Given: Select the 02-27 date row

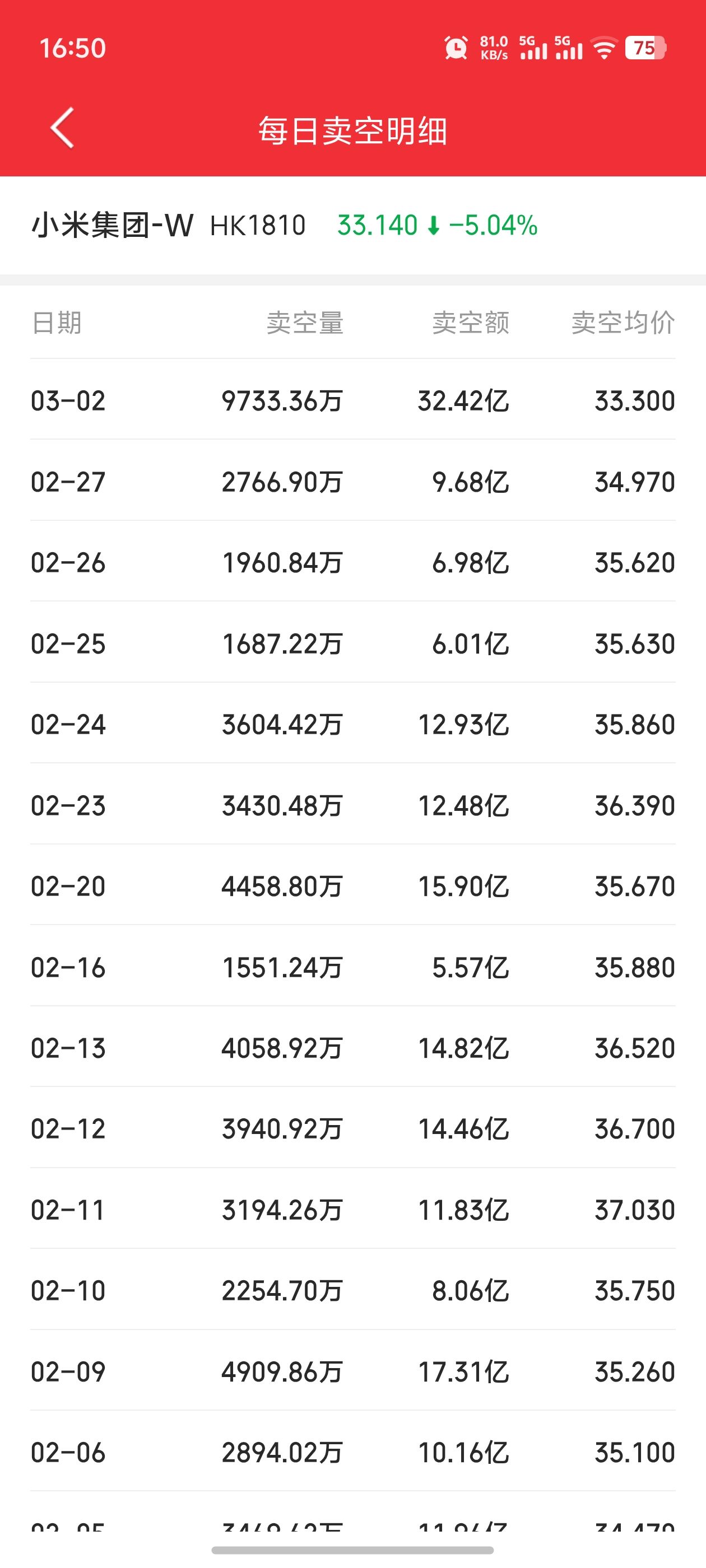Looking at the screenshot, I should pos(352,482).
